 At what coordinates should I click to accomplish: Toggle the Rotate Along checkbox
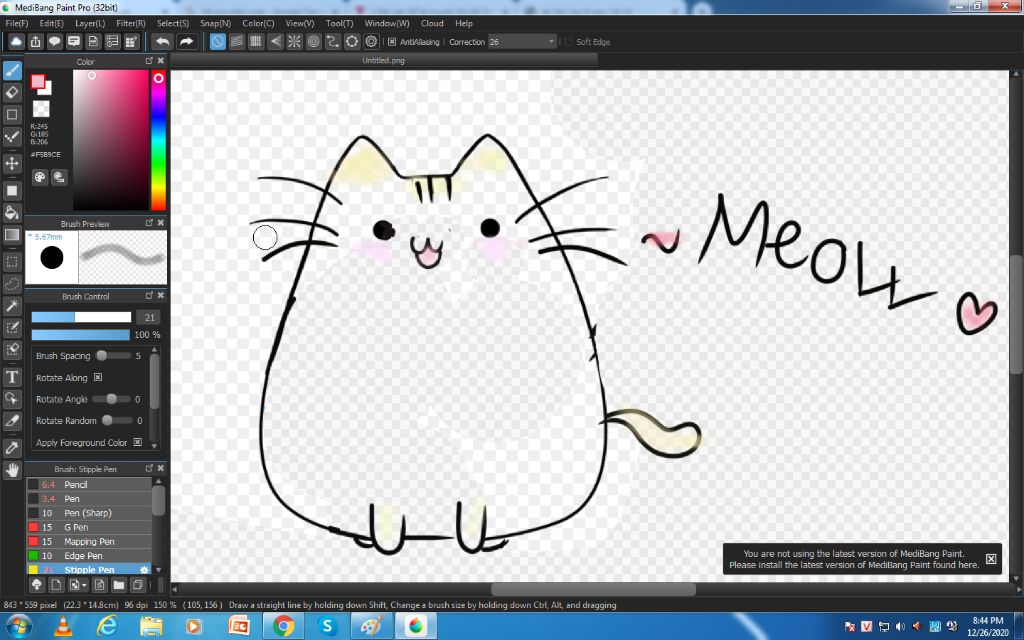[x=98, y=377]
